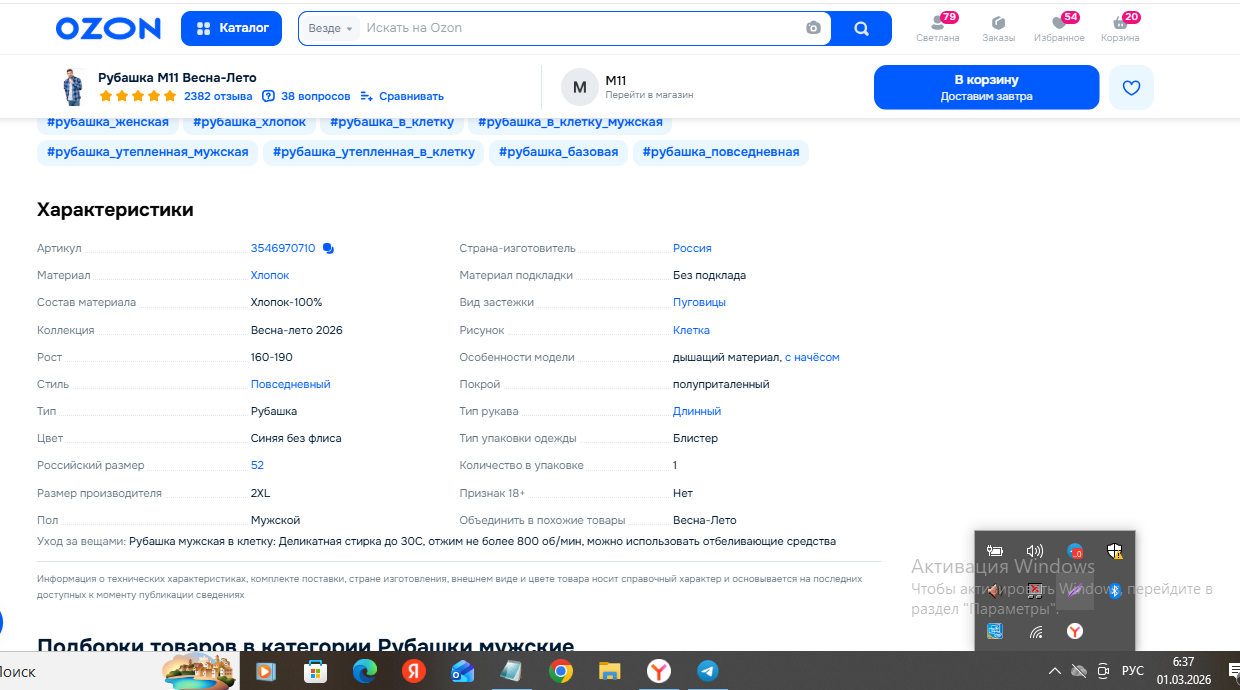Open File Explorer folder taskbar icon
Image resolution: width=1240 pixels, height=690 pixels.
(609, 671)
